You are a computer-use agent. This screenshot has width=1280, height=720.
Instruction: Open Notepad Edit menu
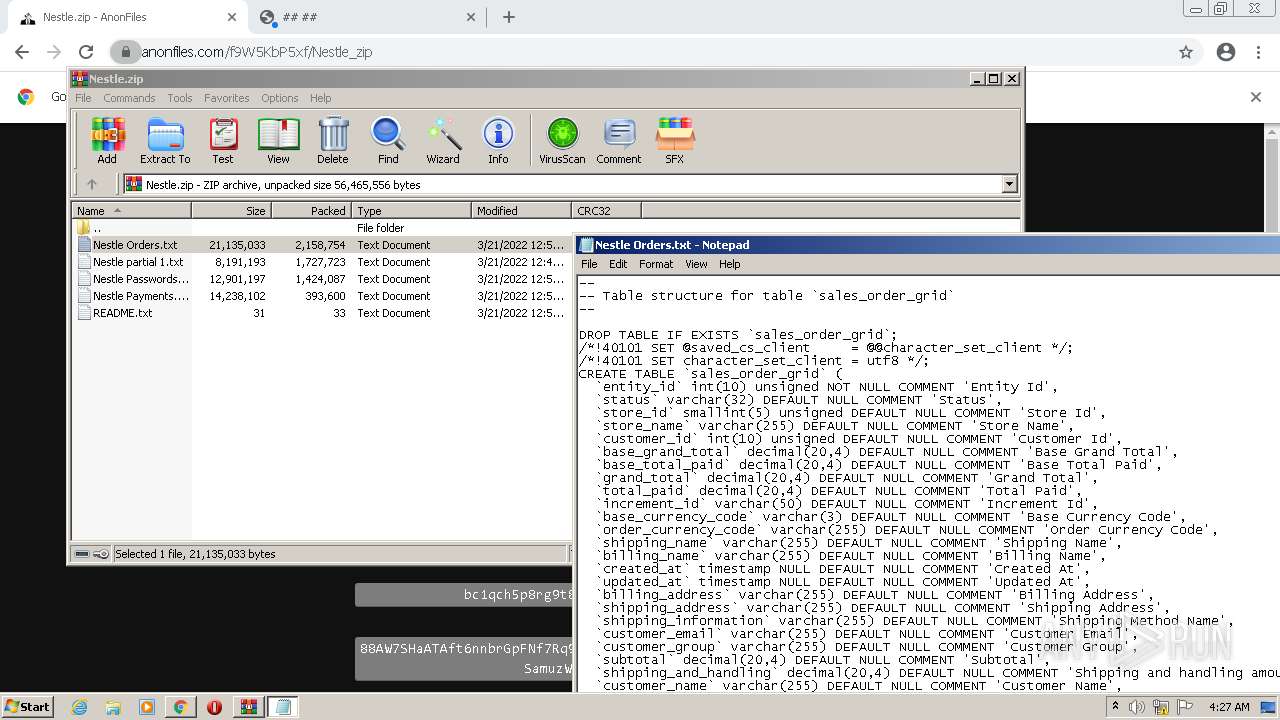tap(618, 264)
